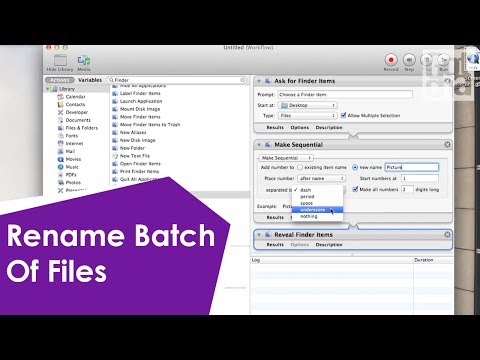Open Options under Ask for Finder Items
The height and width of the screenshot is (360, 480).
(300, 128)
